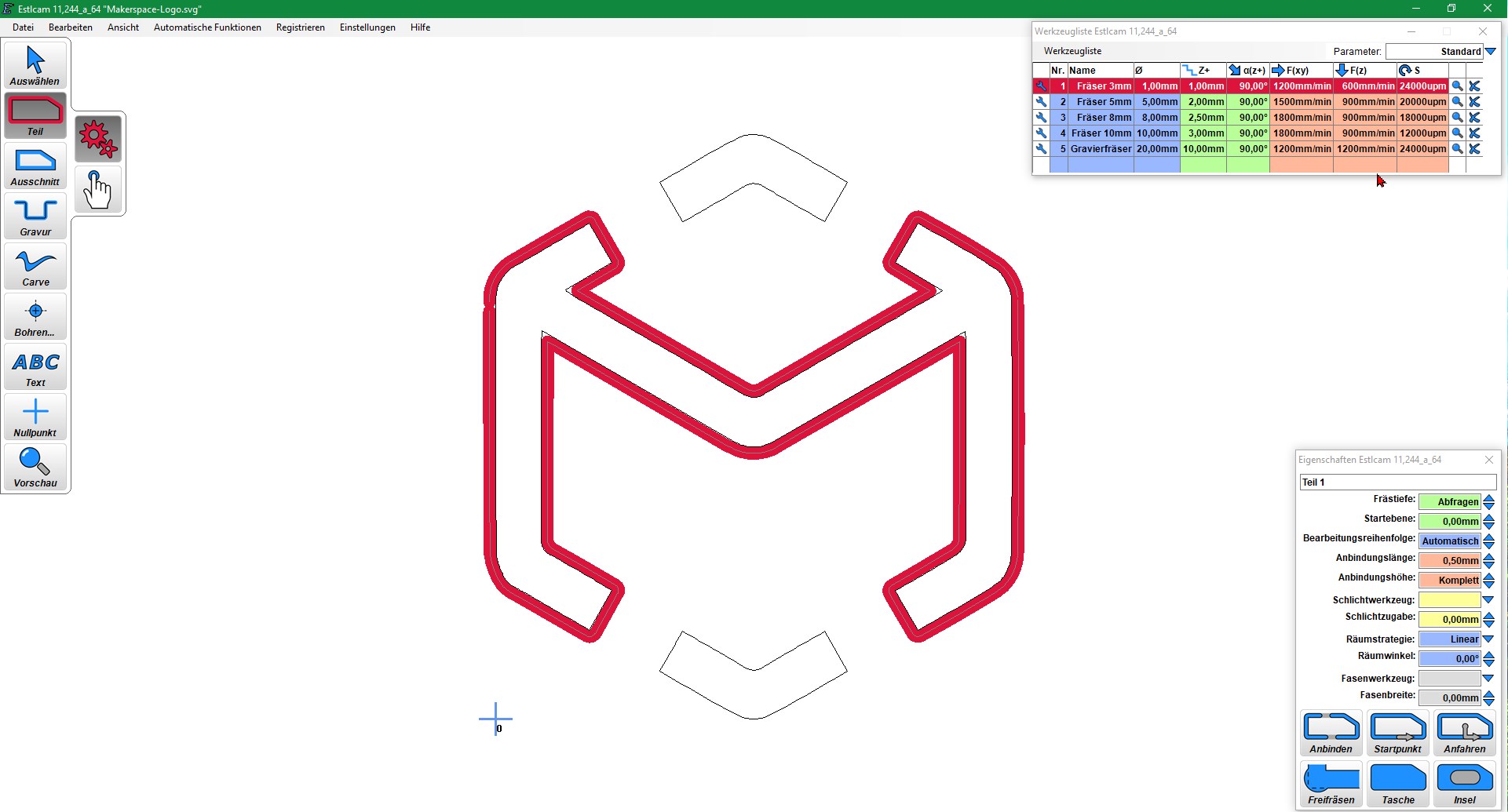The width and height of the screenshot is (1508, 812).
Task: Close the Eigenschaften properties window
Action: coord(1489,460)
